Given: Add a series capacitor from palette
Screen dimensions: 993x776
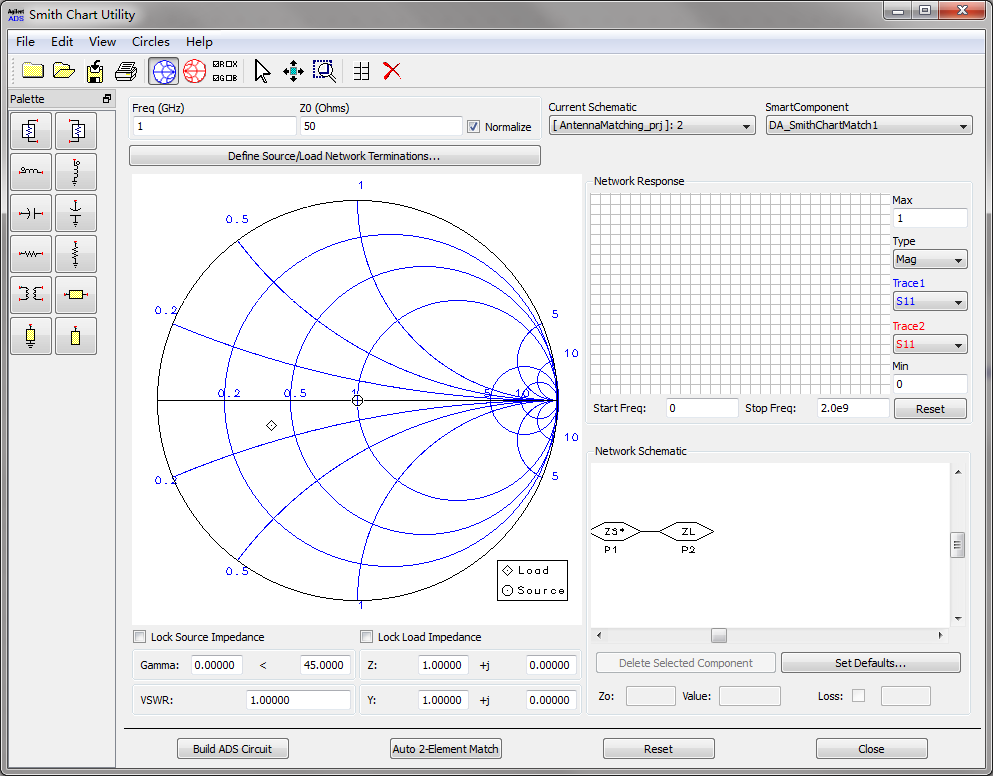Looking at the screenshot, I should [x=30, y=213].
